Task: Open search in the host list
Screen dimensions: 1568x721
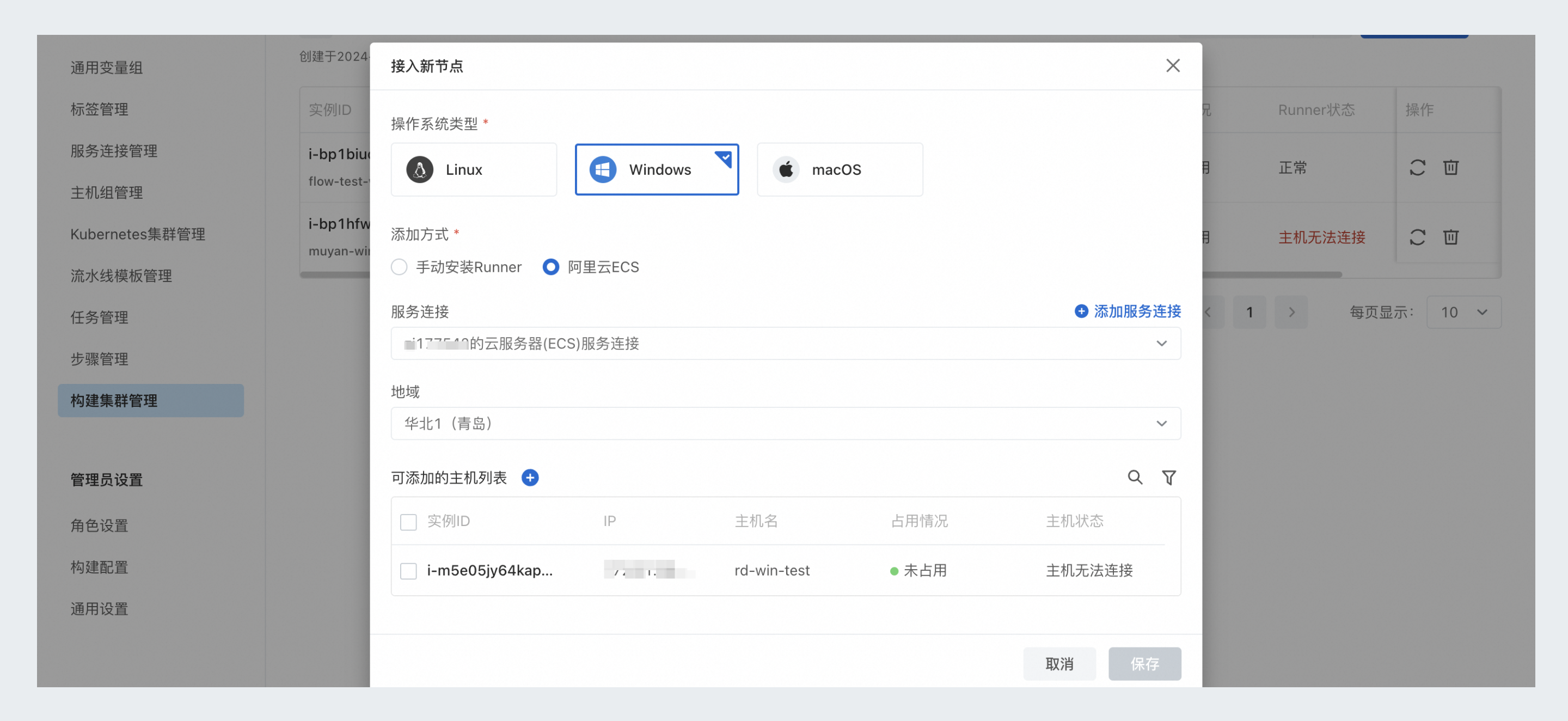Action: pos(1135,478)
